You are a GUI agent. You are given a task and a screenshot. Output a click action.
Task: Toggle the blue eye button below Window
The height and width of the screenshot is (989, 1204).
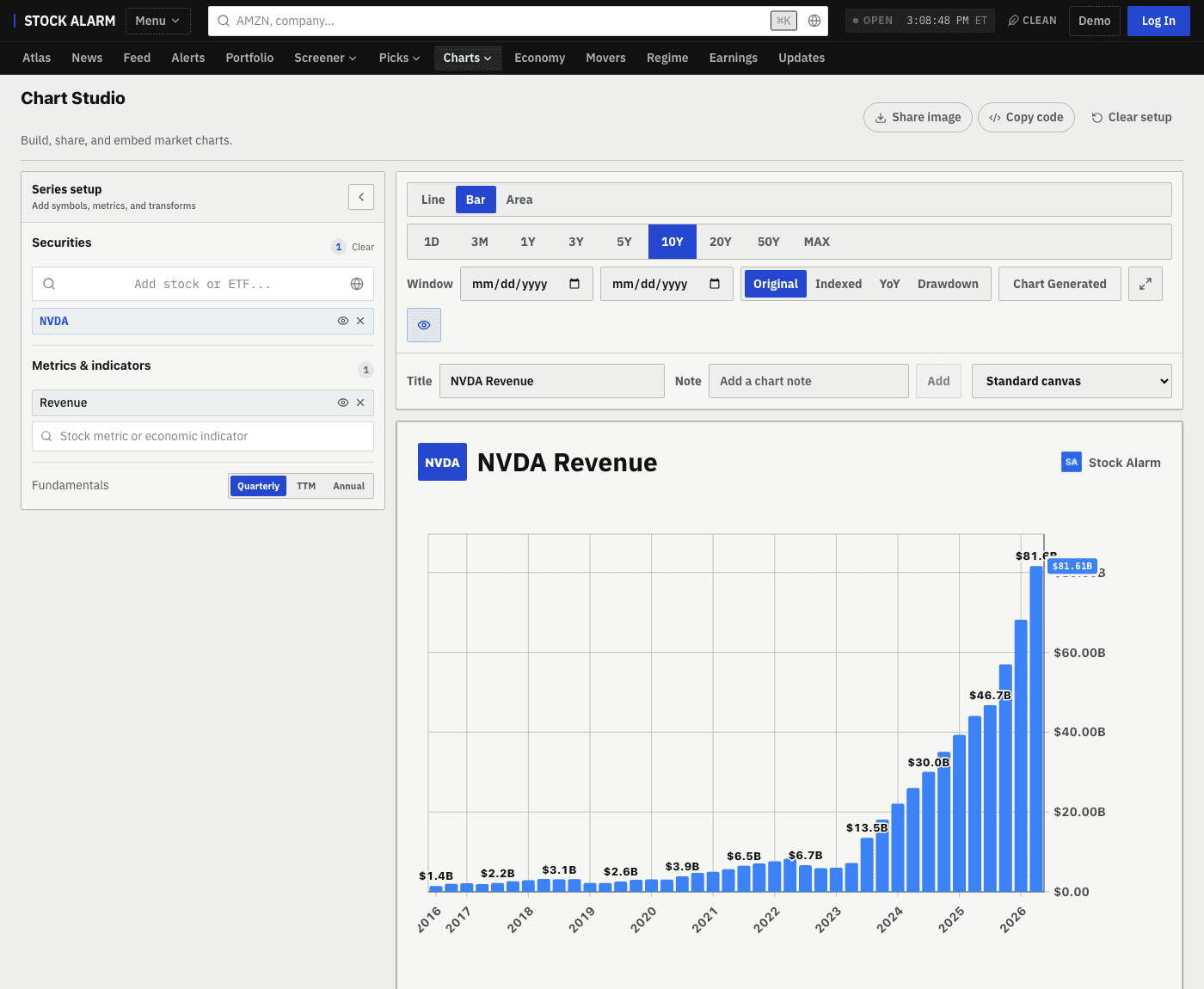(424, 325)
